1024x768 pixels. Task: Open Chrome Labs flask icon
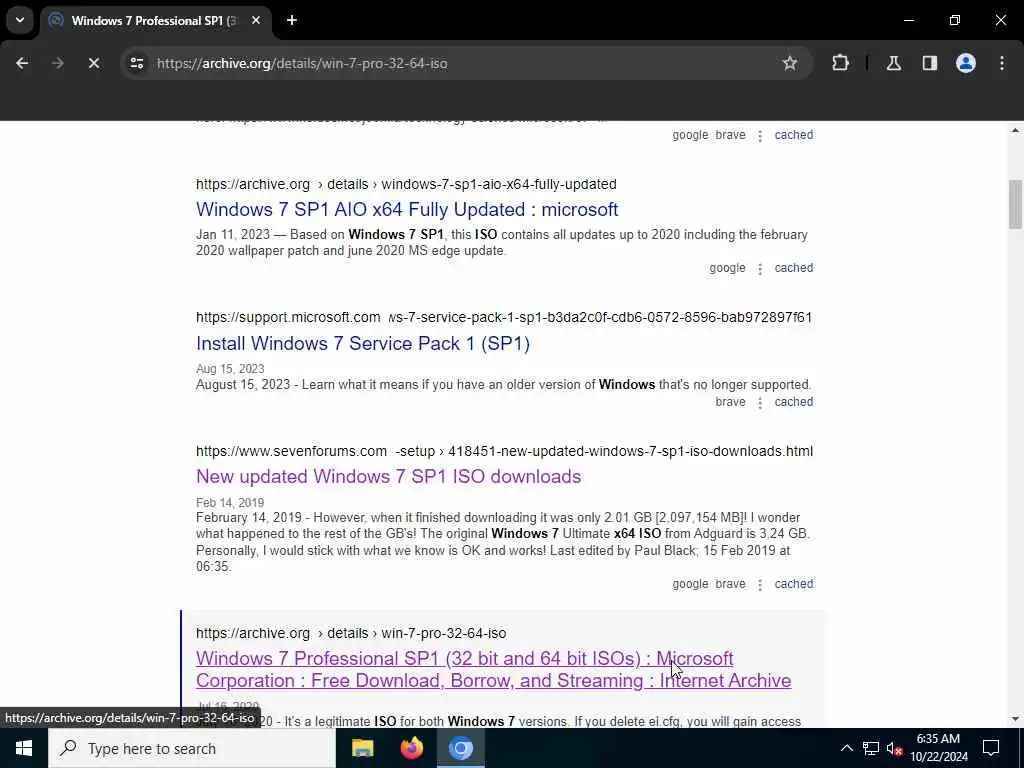894,63
